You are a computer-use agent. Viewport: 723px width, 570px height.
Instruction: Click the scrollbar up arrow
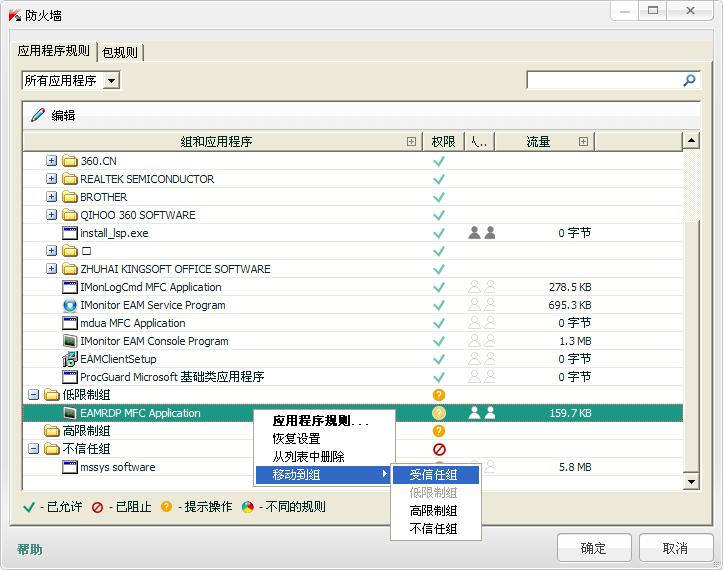click(691, 140)
